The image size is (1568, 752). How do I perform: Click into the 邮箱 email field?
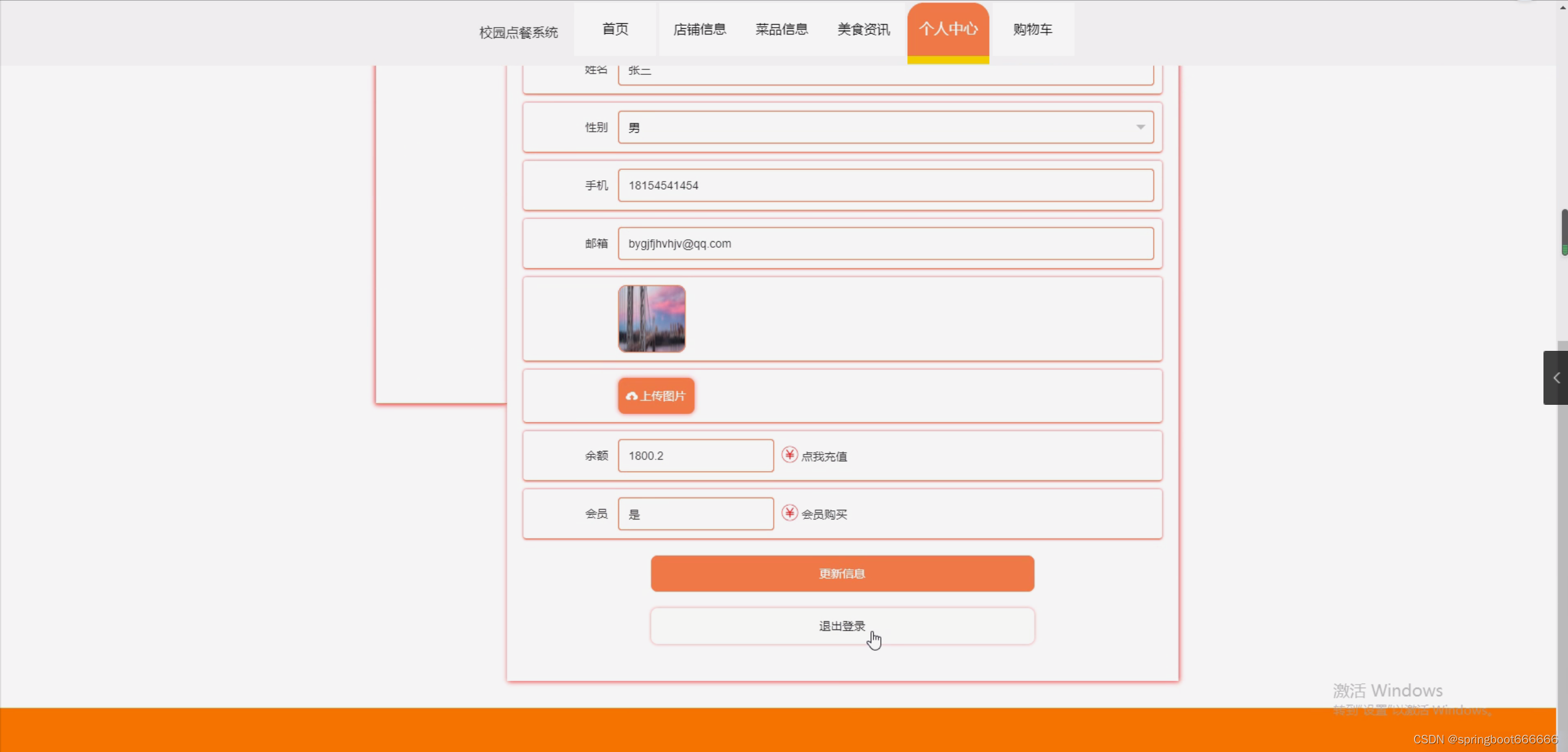(885, 244)
